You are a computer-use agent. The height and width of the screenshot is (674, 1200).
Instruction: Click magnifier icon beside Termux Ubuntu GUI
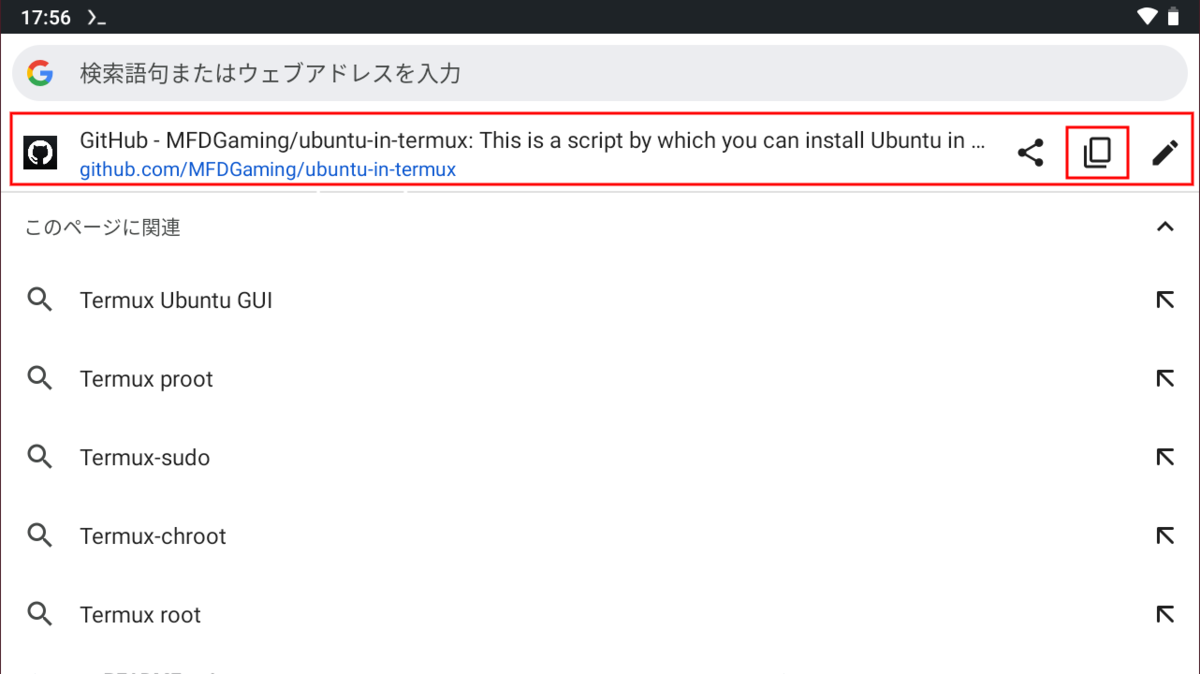(x=40, y=300)
